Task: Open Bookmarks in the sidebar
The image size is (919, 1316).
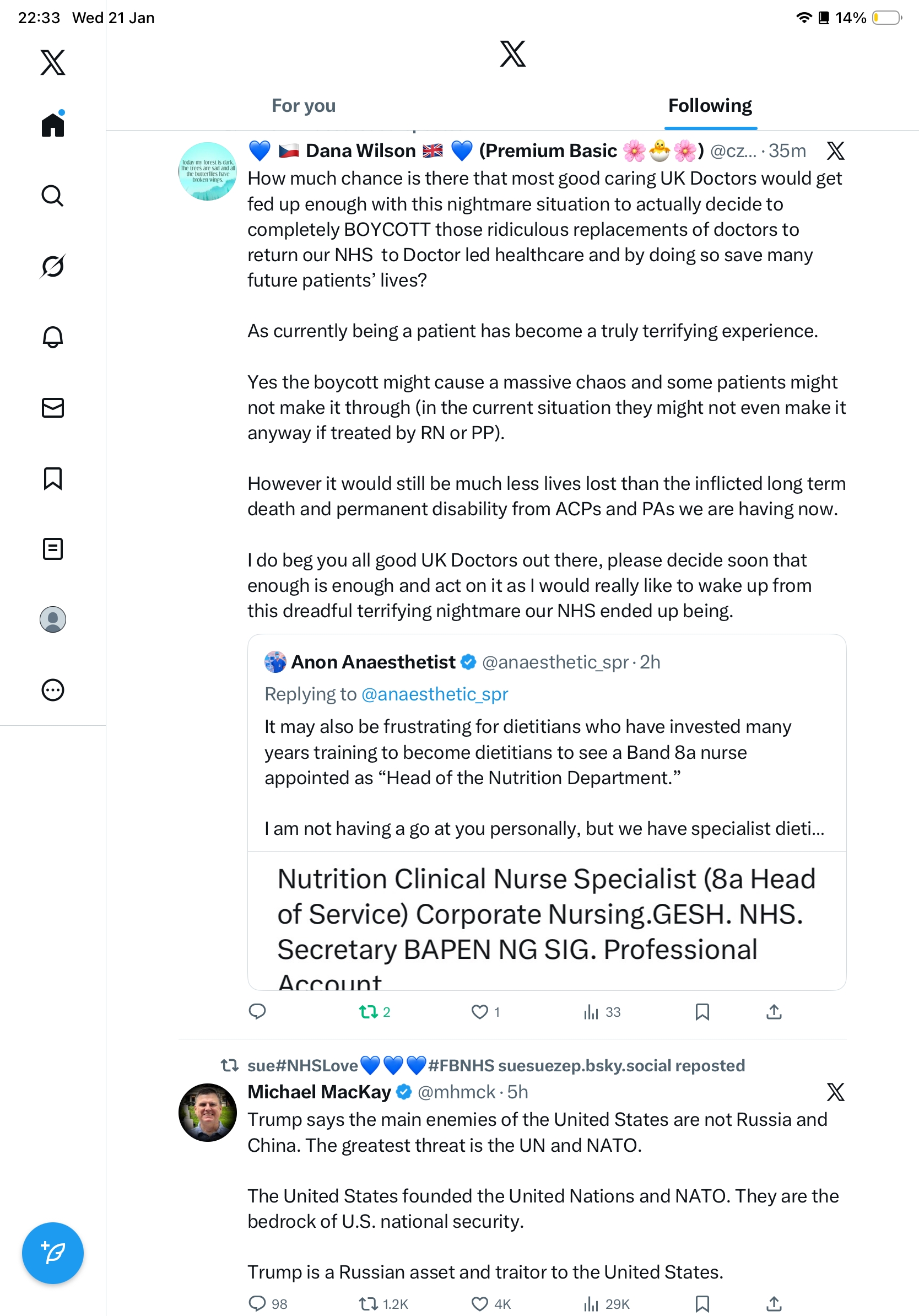Action: coord(53,478)
